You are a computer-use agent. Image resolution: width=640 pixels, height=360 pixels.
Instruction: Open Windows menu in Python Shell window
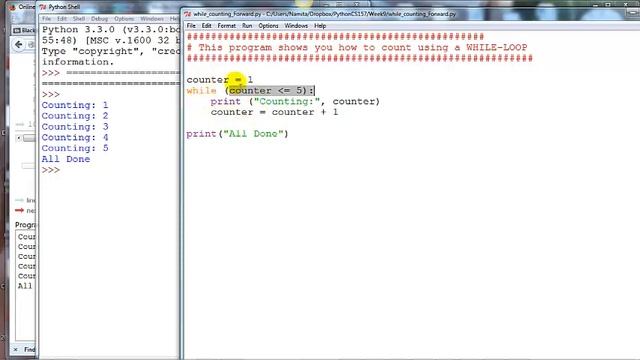[x=152, y=19]
